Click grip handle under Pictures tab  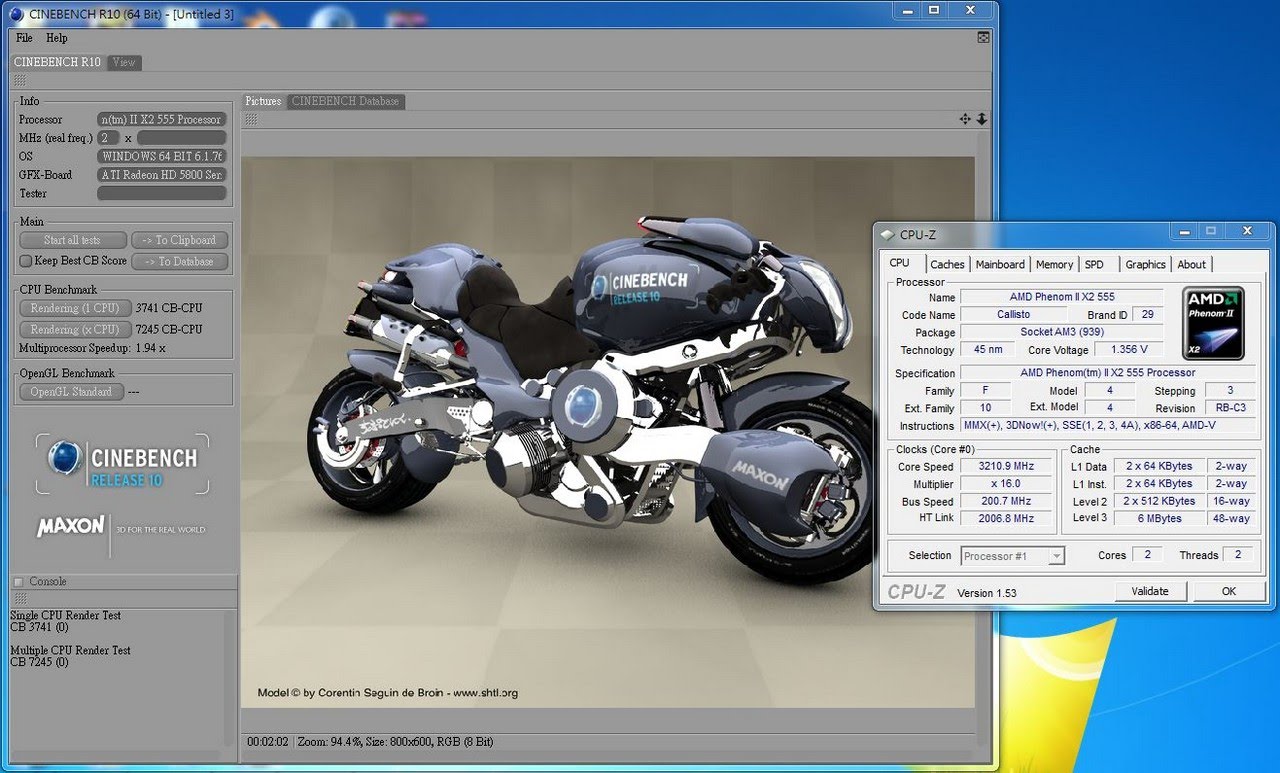(251, 119)
